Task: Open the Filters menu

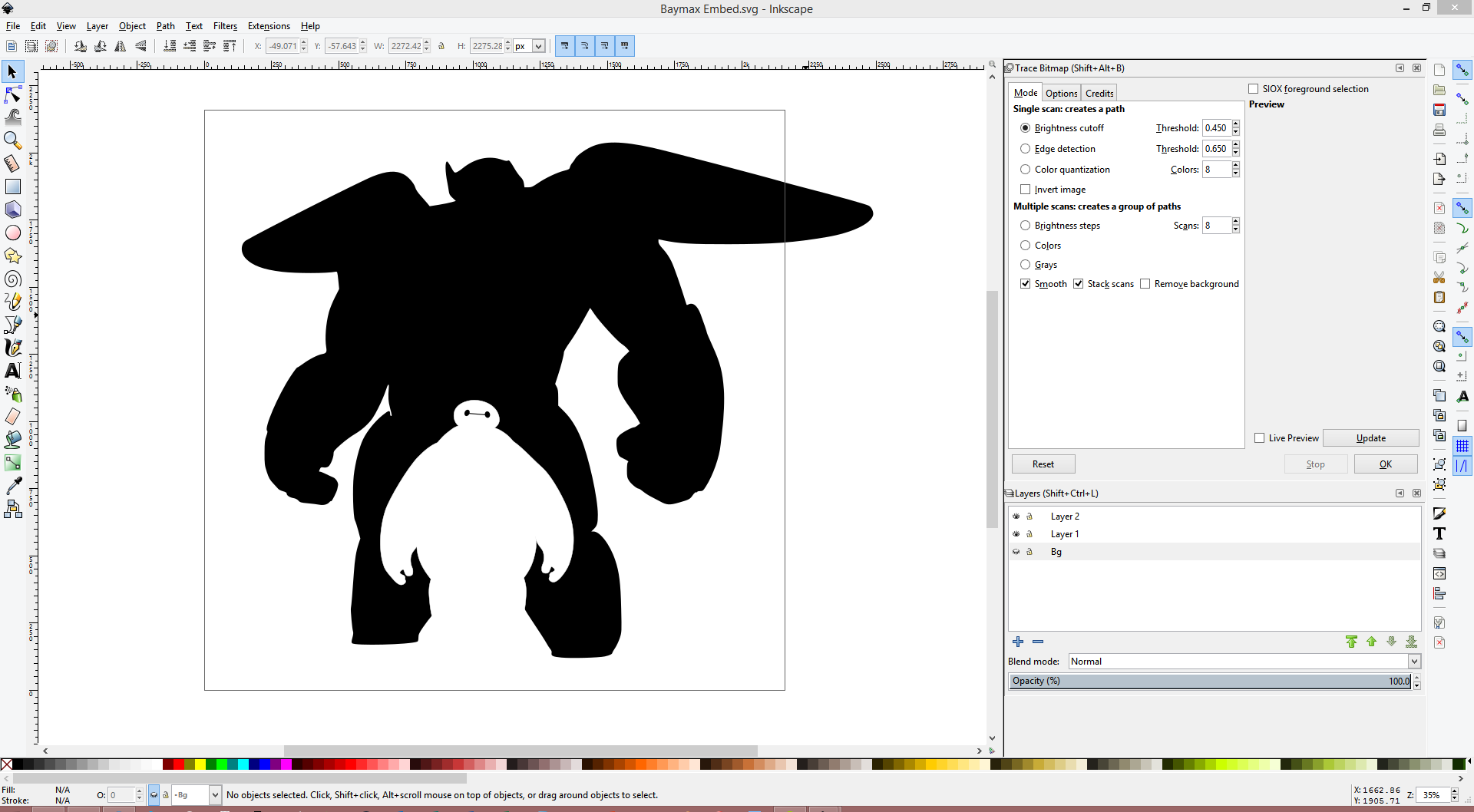Action: tap(225, 26)
